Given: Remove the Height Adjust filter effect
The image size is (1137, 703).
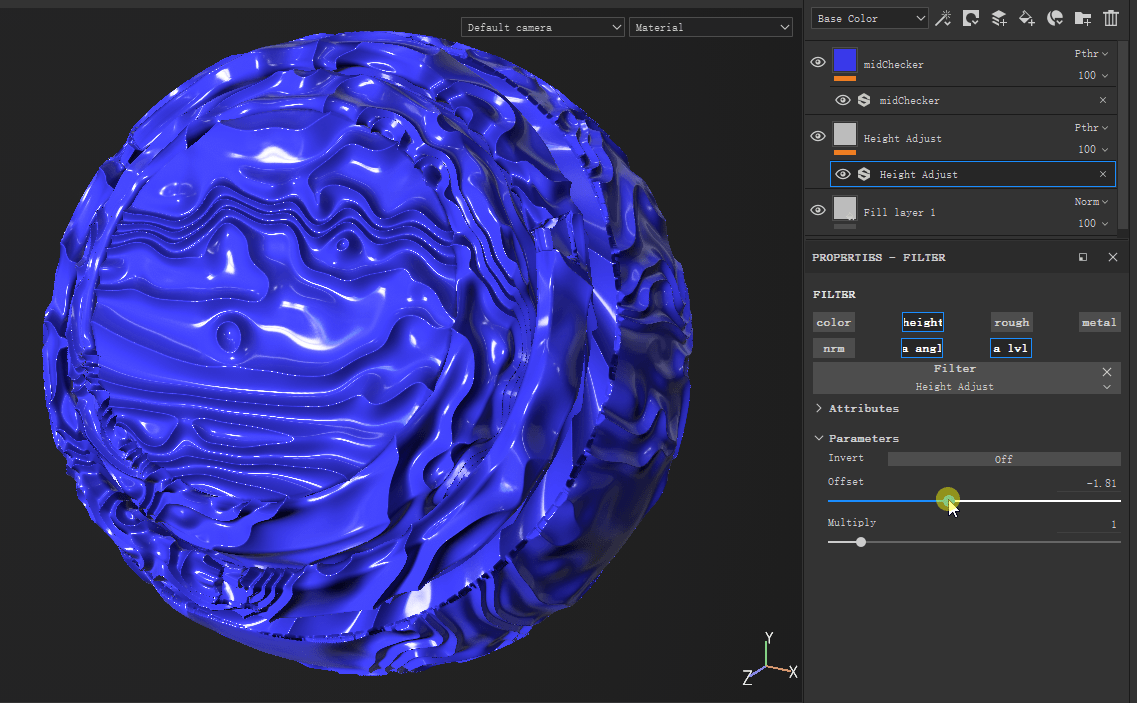Looking at the screenshot, I should (x=1103, y=174).
